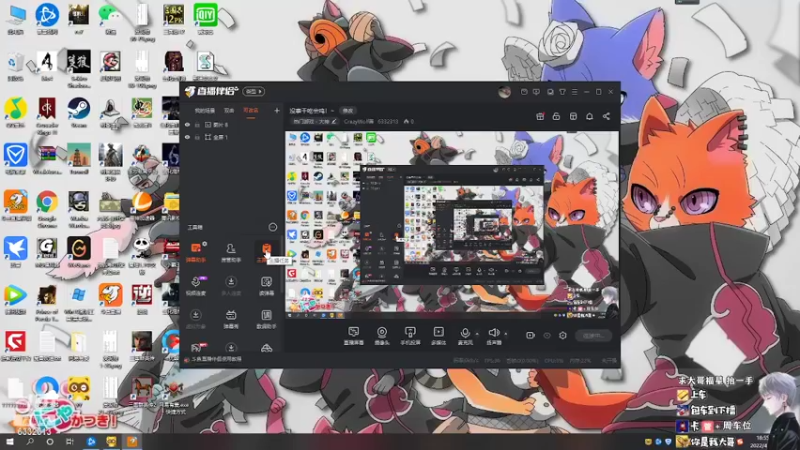Expand the stream title dropdown arrow
800x450 pixels.
332,111
